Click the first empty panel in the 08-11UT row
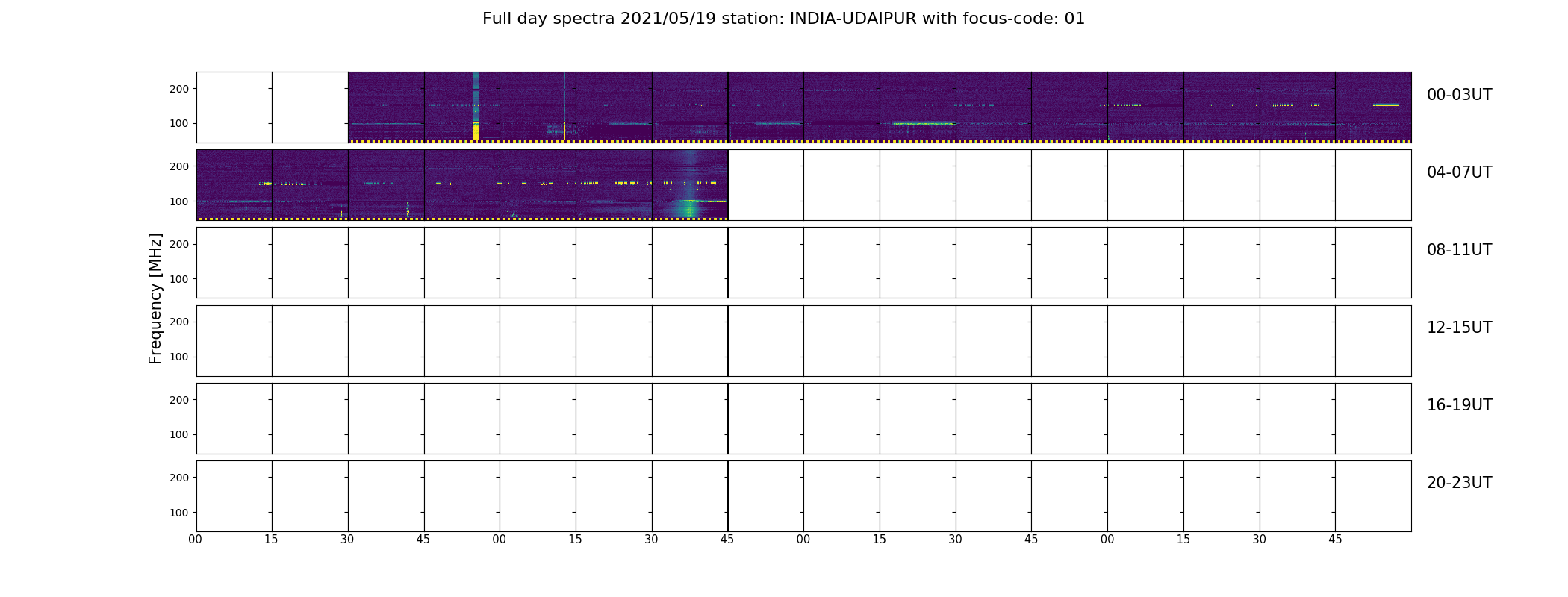1568x597 pixels. click(234, 263)
